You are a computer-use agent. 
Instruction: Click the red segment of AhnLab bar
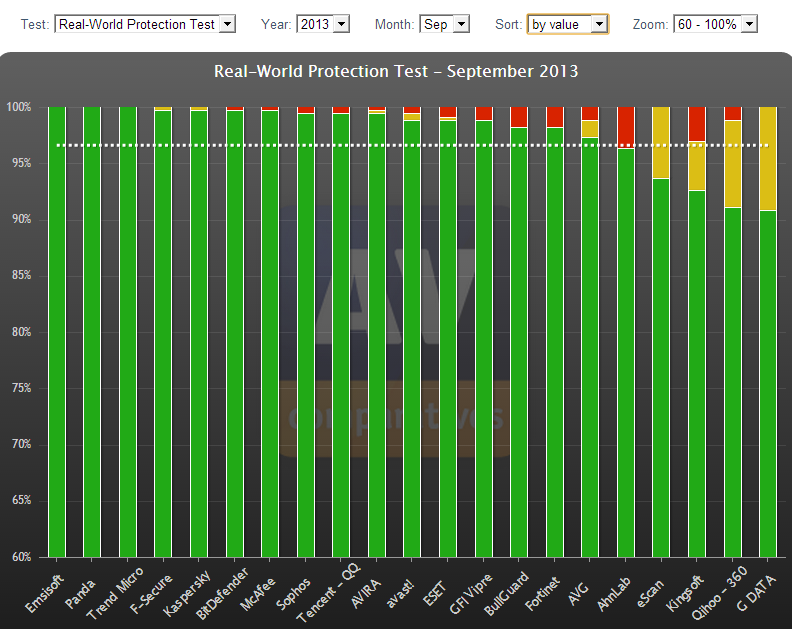pos(626,127)
